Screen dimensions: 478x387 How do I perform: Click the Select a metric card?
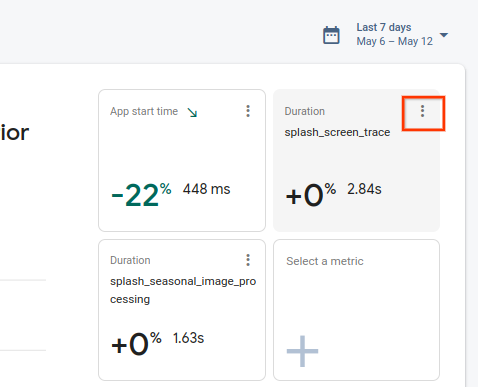pyautogui.click(x=356, y=310)
